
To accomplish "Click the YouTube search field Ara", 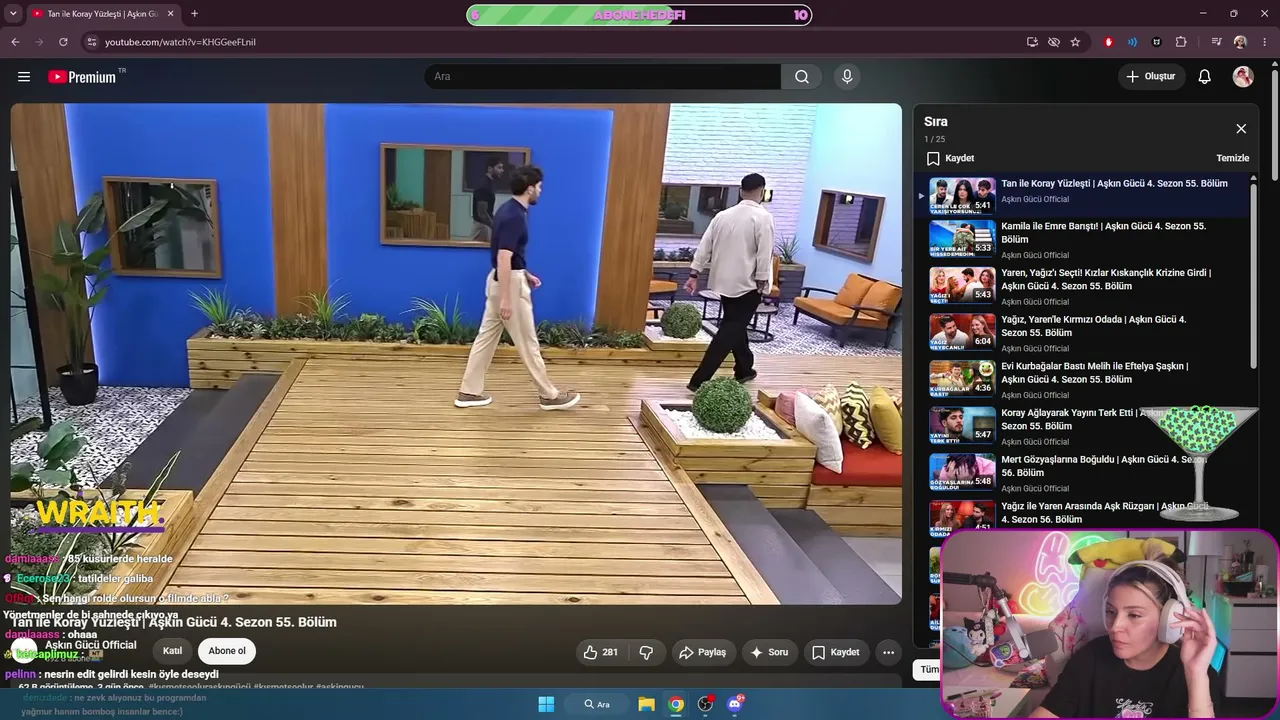I will [x=603, y=77].
